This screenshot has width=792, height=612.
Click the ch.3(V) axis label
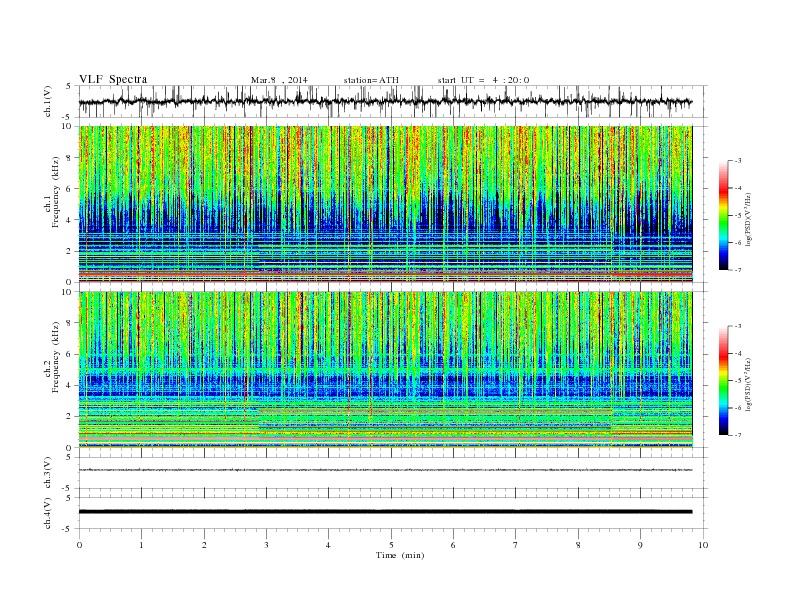pos(48,473)
